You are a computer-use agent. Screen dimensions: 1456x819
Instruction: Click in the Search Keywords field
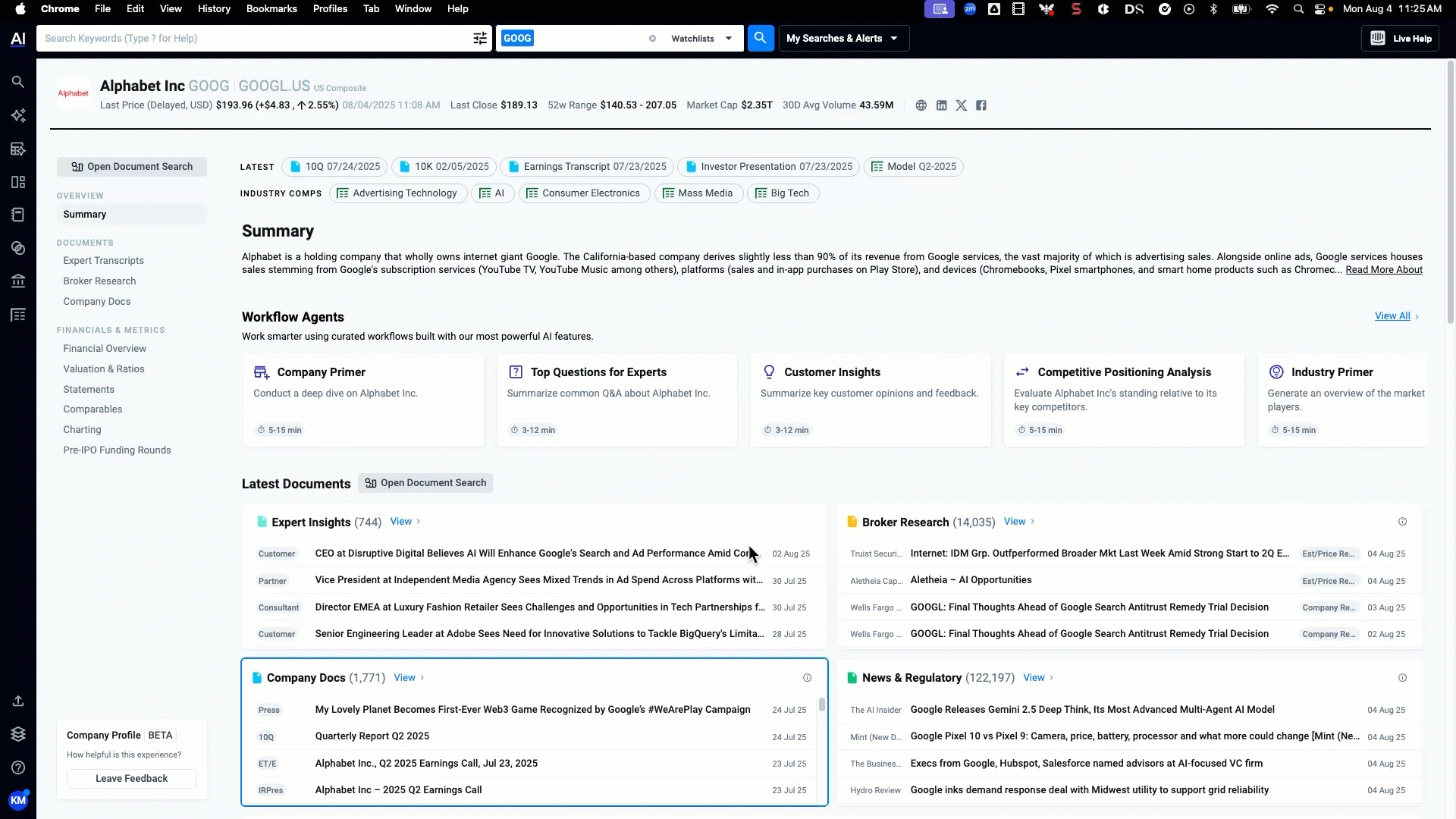click(x=250, y=39)
